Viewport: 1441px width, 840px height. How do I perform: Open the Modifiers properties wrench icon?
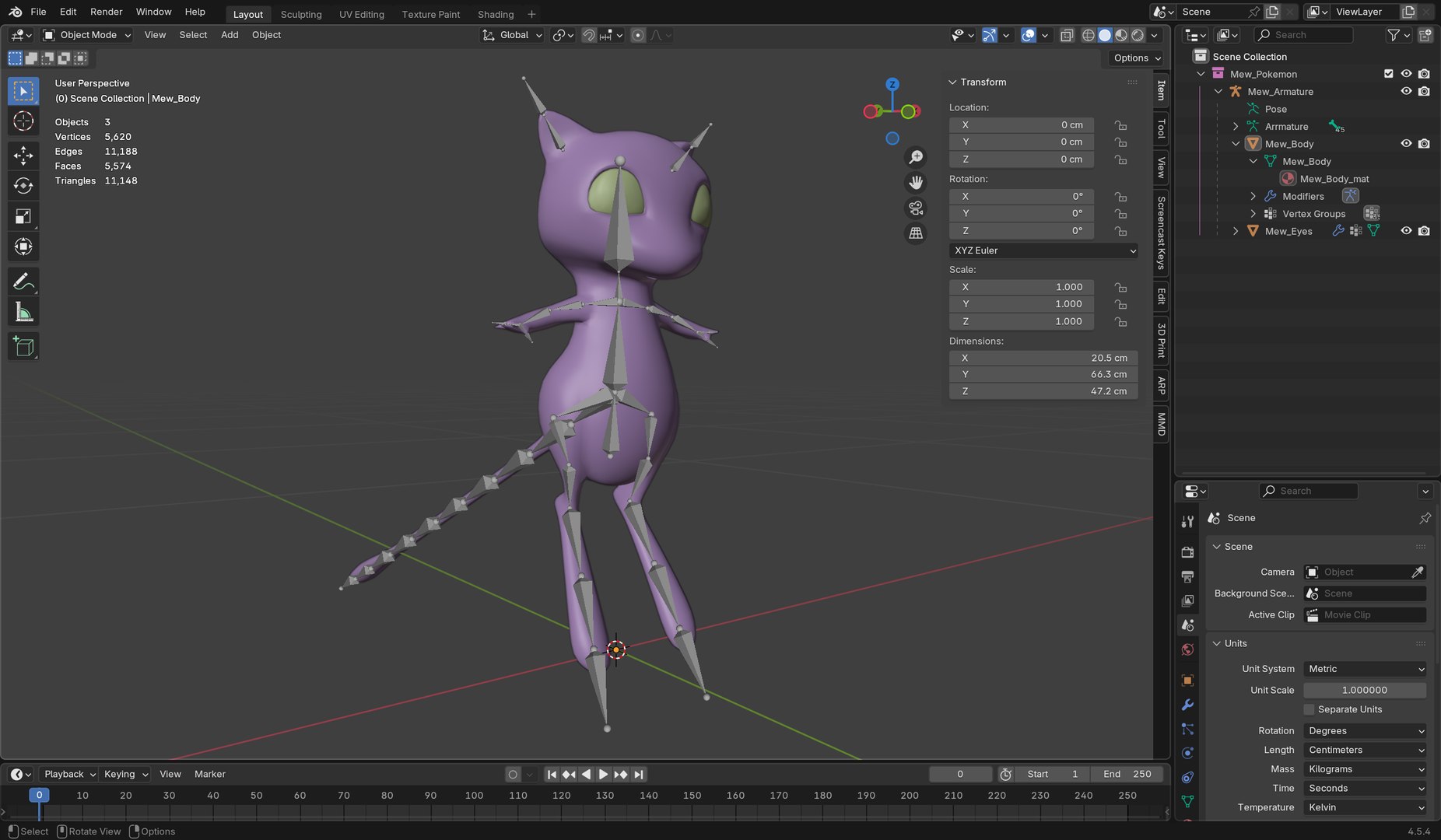pos(1187,705)
